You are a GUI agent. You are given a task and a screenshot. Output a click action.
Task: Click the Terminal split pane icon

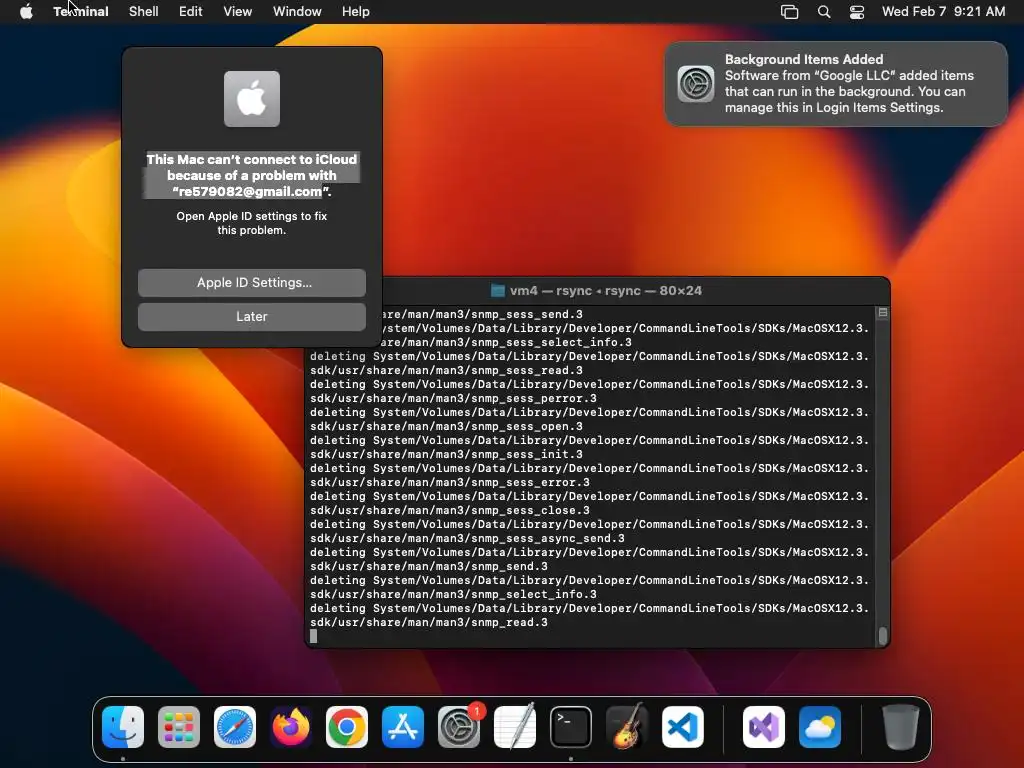(883, 313)
